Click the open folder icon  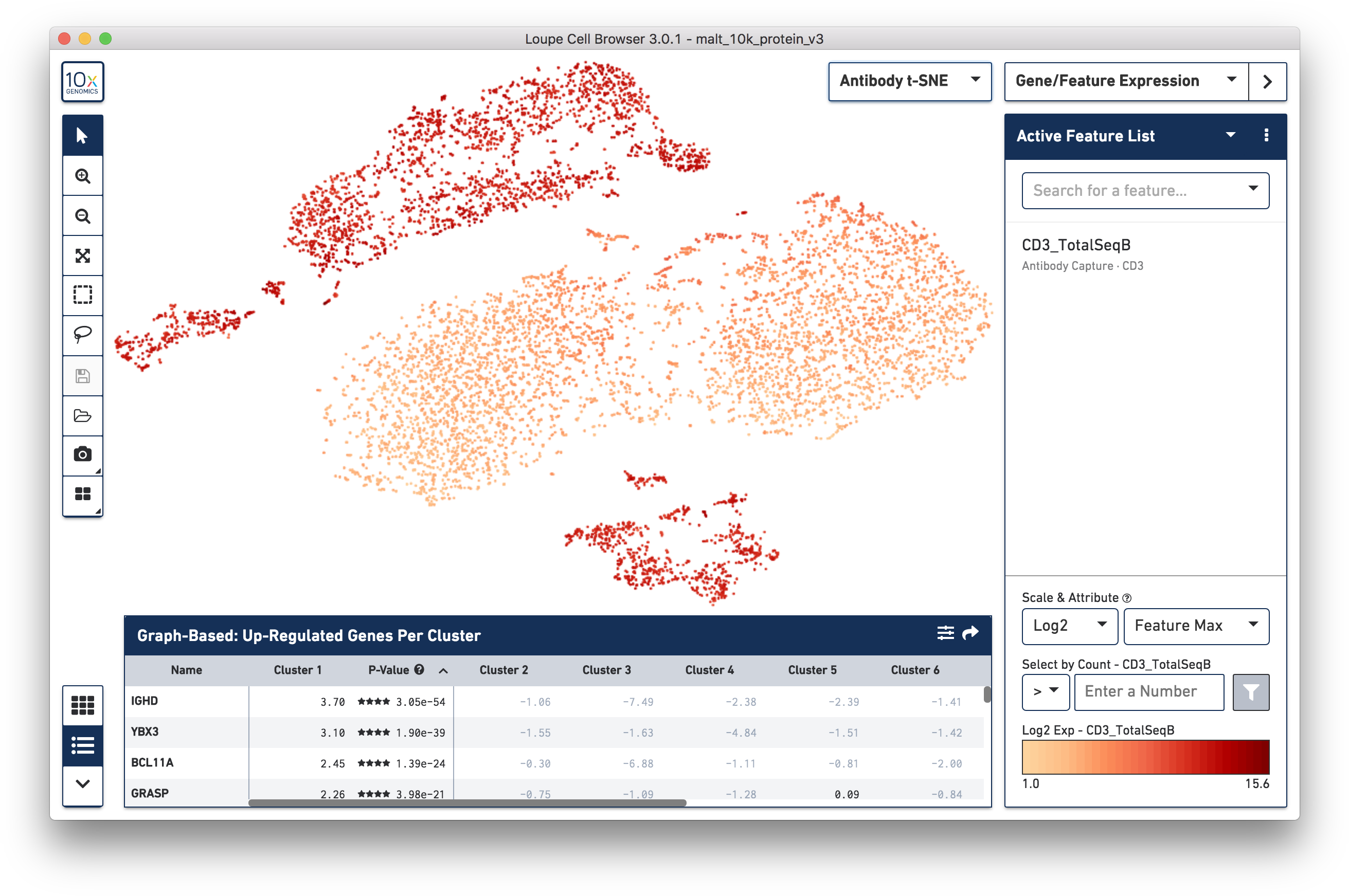[x=82, y=415]
